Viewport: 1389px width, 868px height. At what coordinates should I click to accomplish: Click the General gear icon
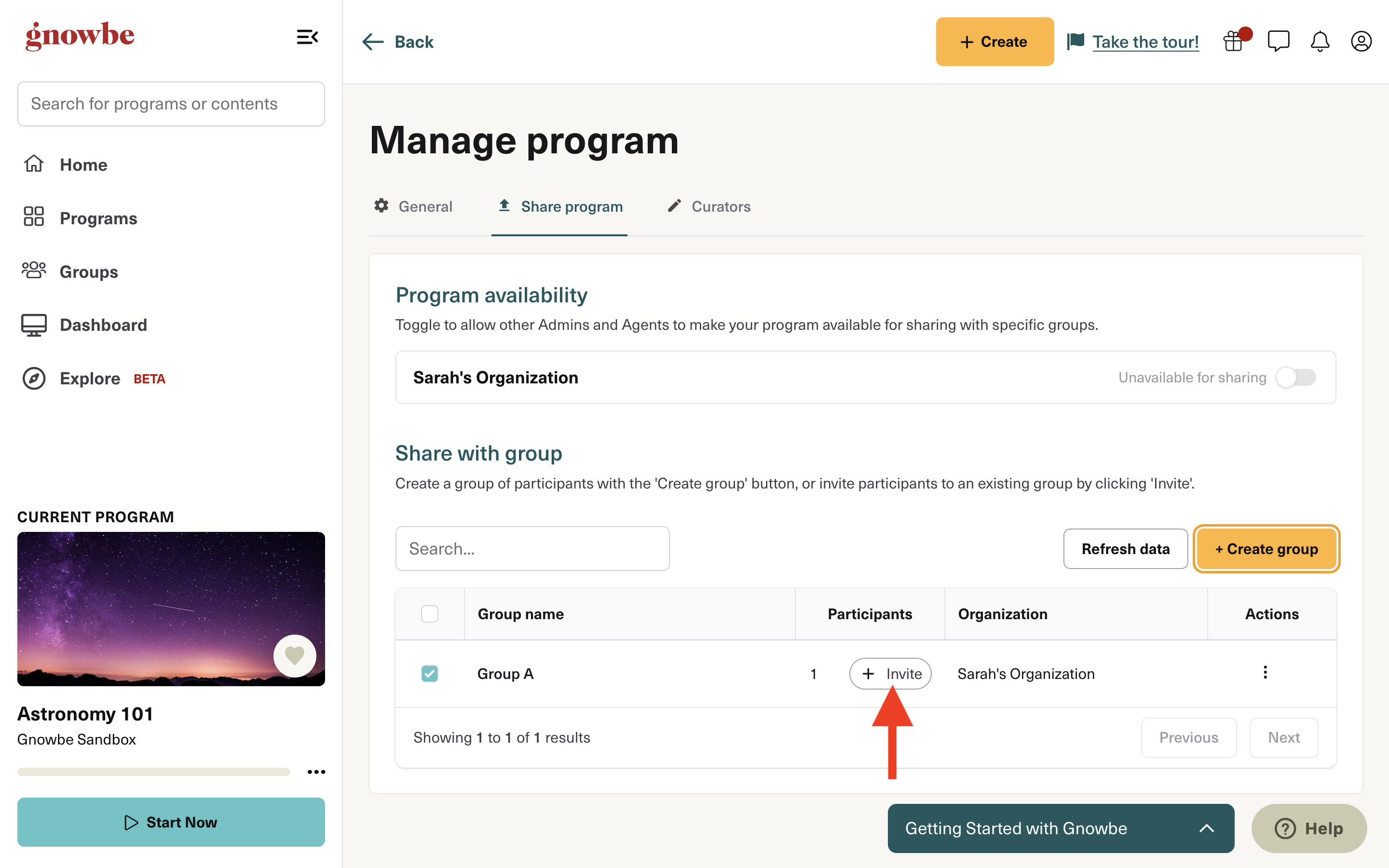pos(381,205)
